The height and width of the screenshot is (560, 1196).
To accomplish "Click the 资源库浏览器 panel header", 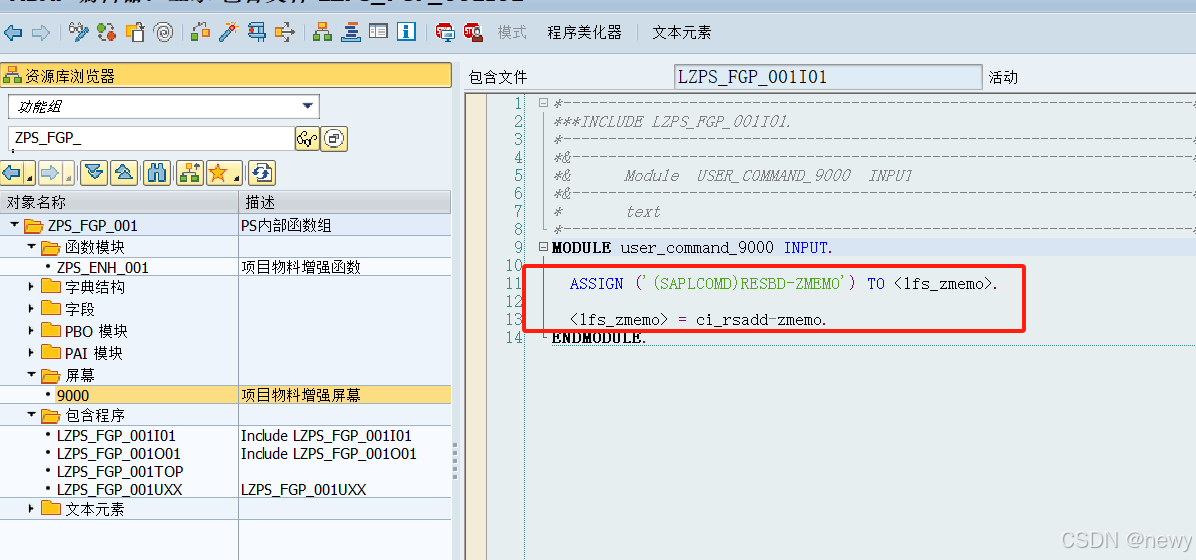I will click(226, 76).
